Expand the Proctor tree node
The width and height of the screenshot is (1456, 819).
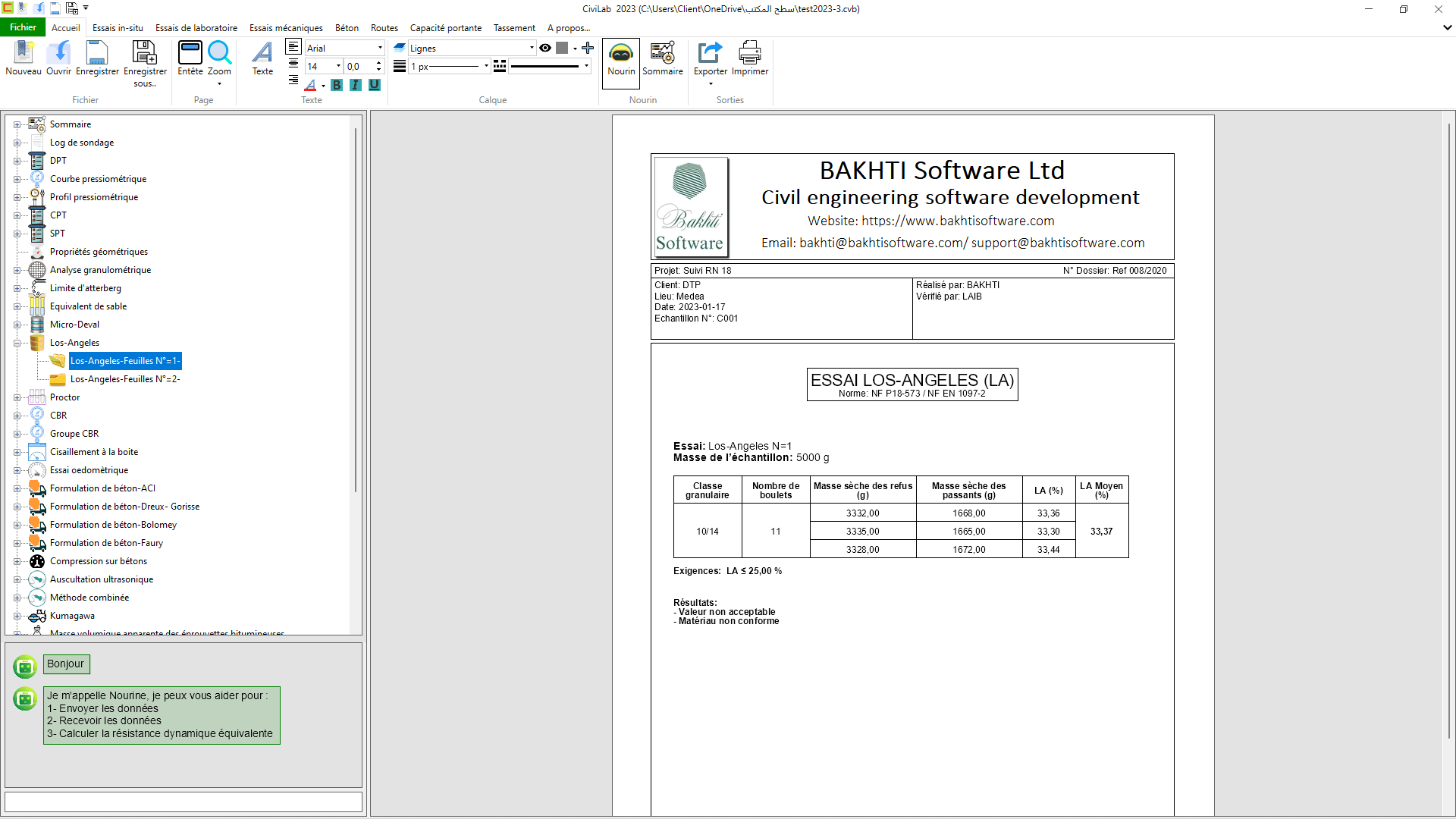[17, 397]
